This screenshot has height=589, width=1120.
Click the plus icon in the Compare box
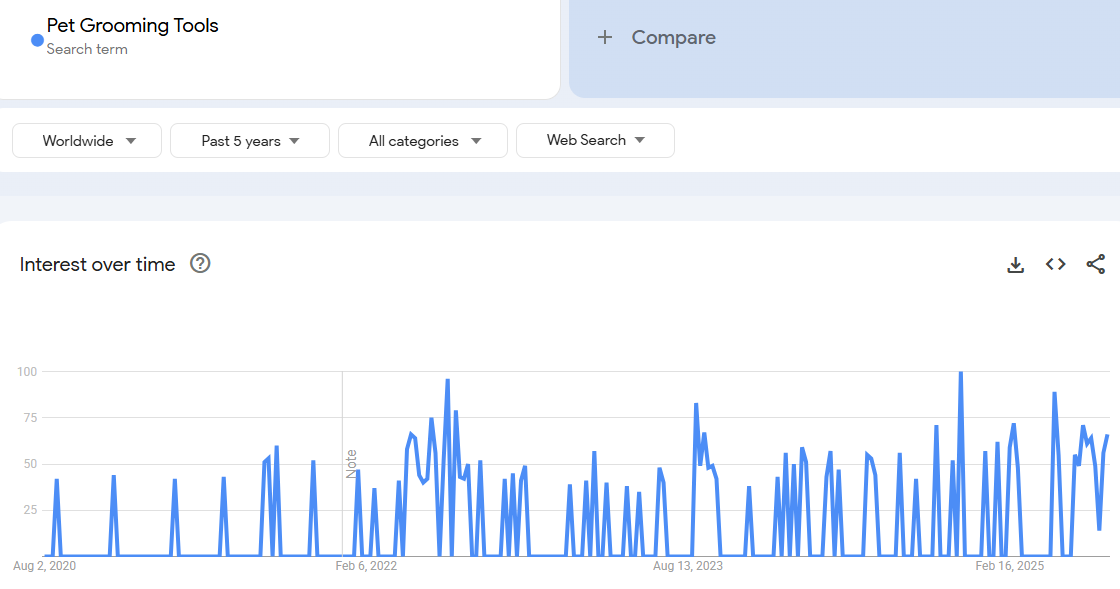(604, 38)
